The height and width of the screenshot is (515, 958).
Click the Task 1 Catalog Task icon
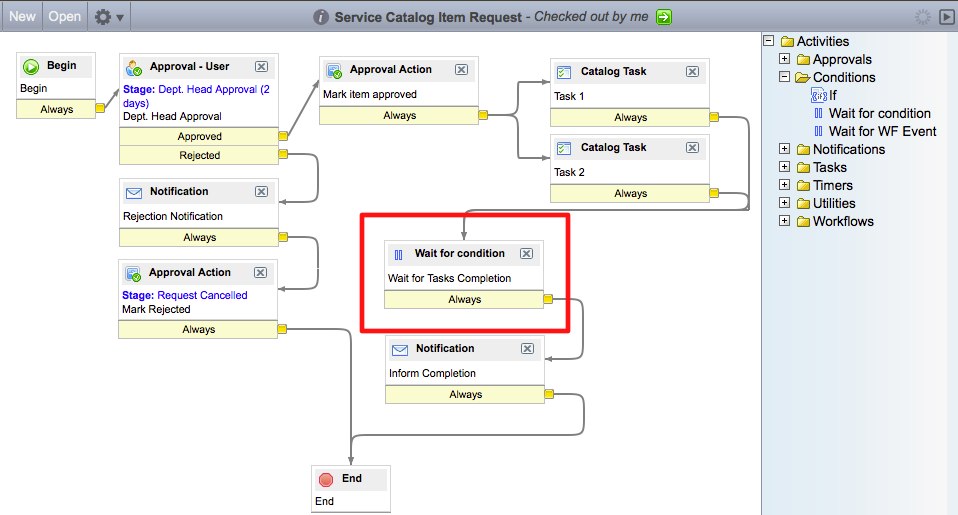click(x=563, y=73)
